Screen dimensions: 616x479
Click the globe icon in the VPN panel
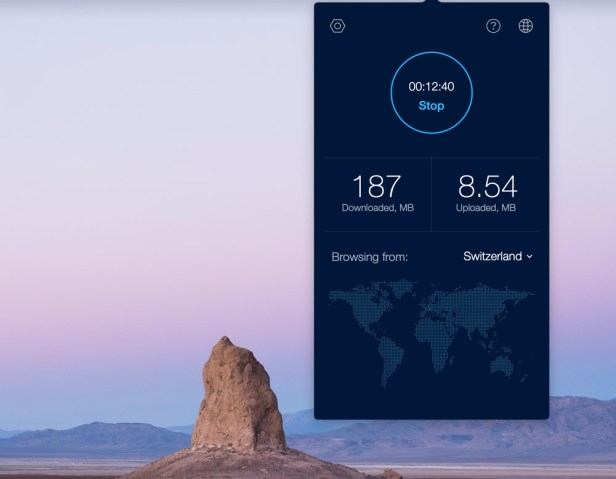[x=526, y=26]
